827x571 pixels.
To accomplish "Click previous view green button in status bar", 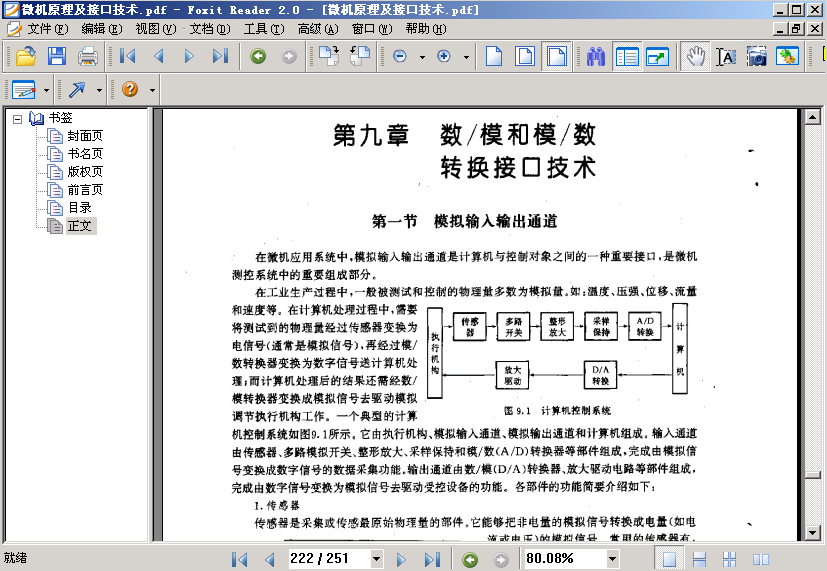I will coord(470,559).
